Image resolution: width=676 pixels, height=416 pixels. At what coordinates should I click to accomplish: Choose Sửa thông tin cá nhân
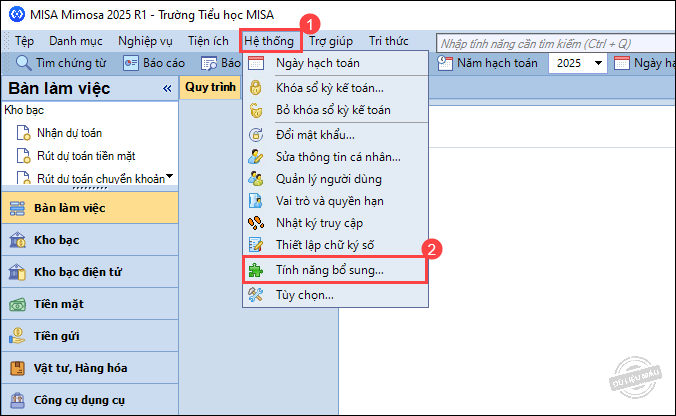(335, 157)
